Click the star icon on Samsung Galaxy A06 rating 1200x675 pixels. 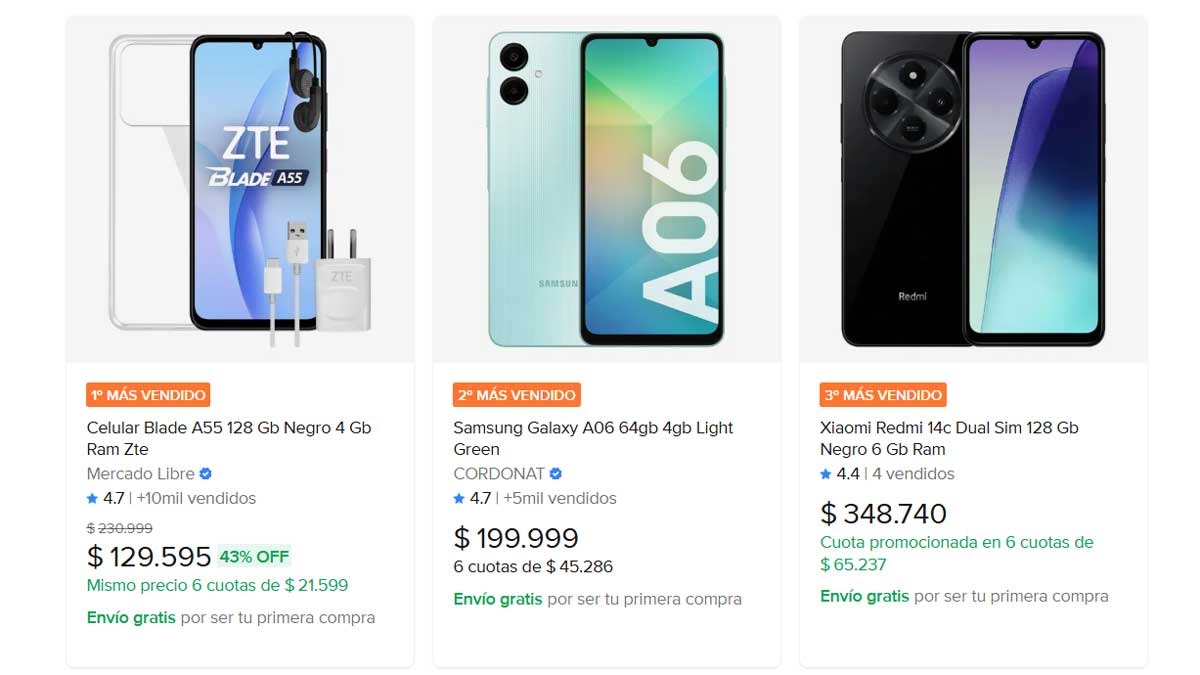click(x=459, y=498)
